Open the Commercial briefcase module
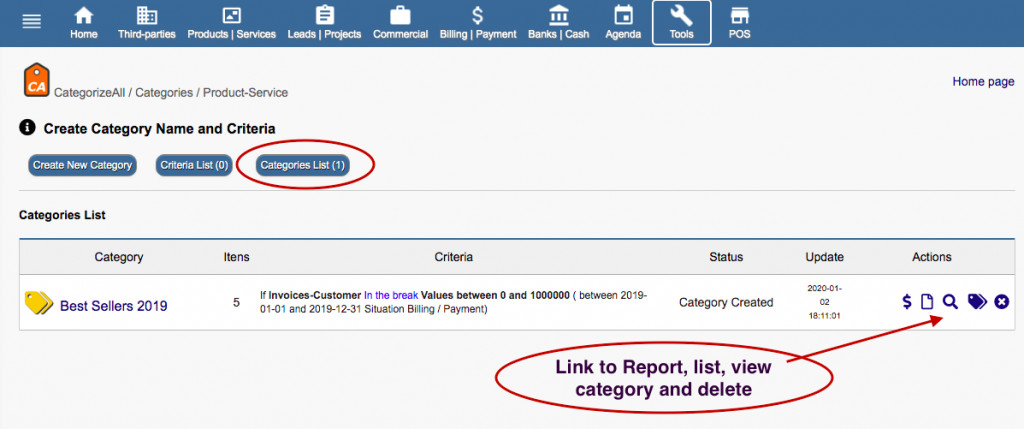1024x429 pixels. pyautogui.click(x=400, y=23)
